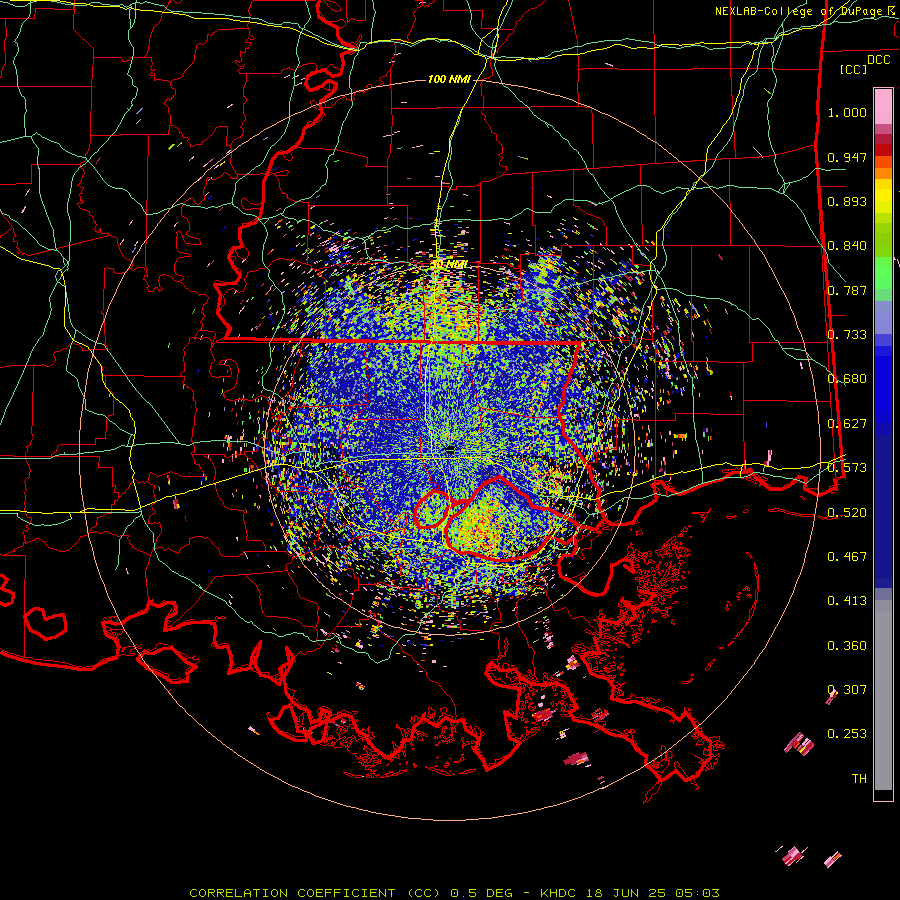The height and width of the screenshot is (900, 900).
Task: Click the DCC label above the color bar
Action: click(878, 60)
